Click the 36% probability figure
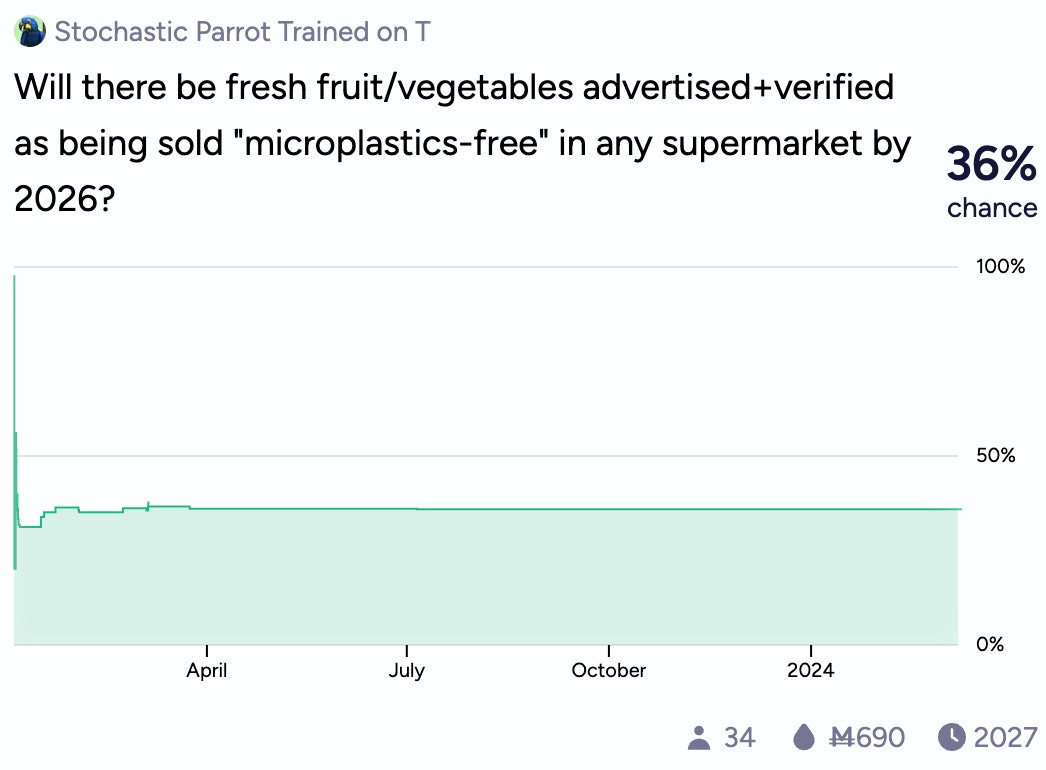This screenshot has height=770, width=1046. 991,164
